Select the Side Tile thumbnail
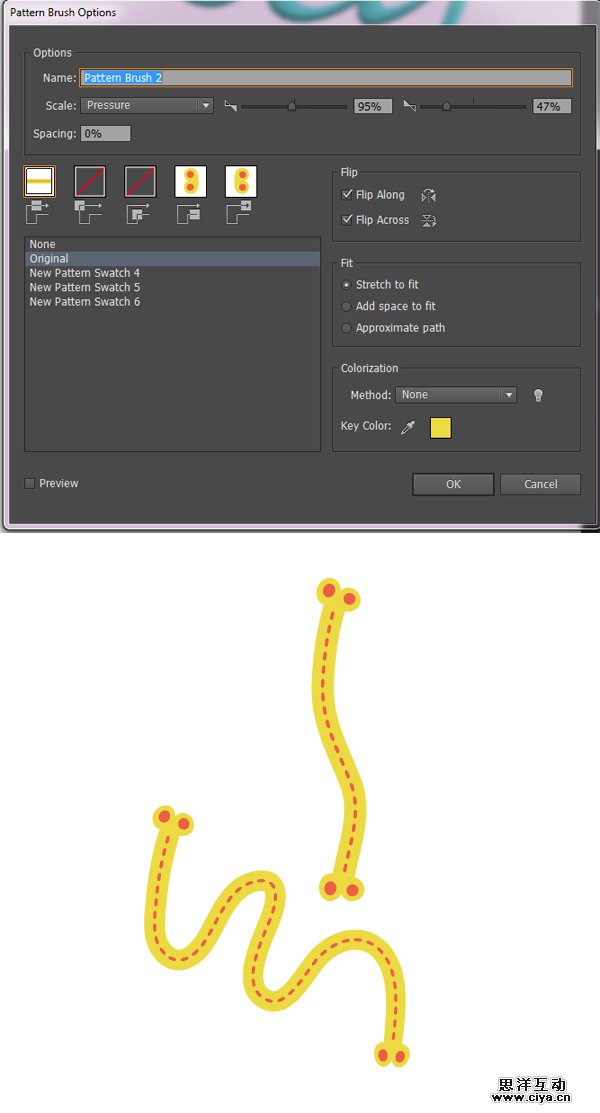Image resolution: width=600 pixels, height=1113 pixels. pyautogui.click(x=40, y=182)
